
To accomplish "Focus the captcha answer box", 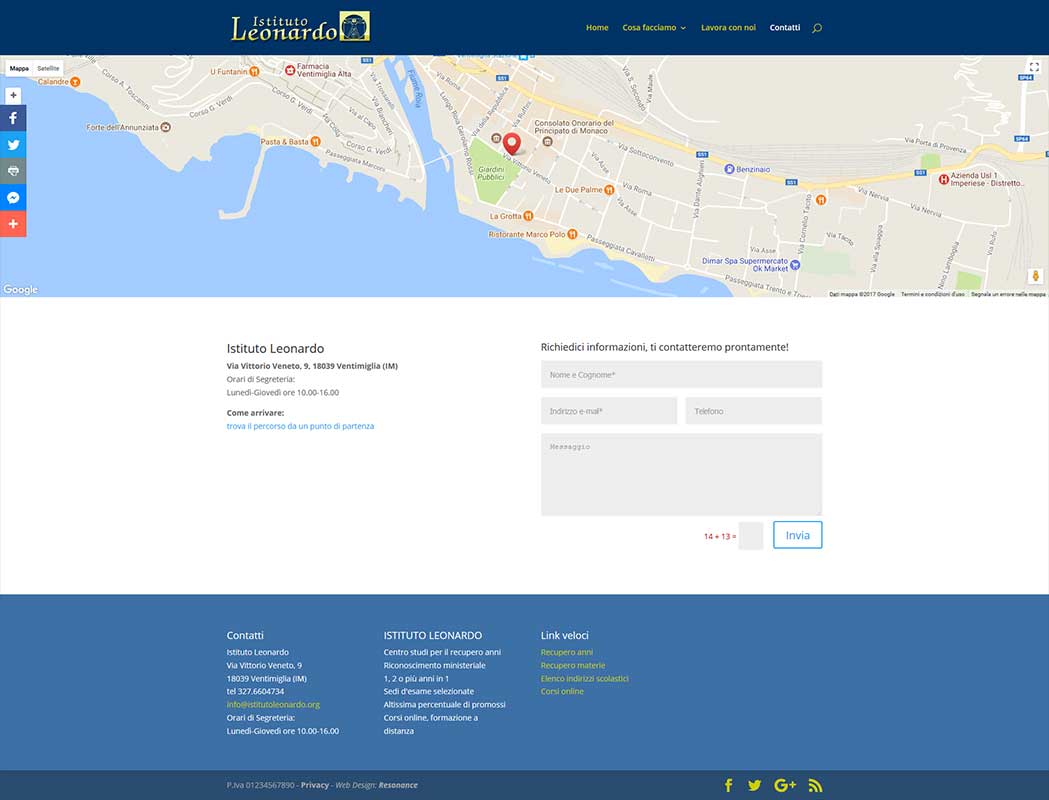I will [751, 536].
